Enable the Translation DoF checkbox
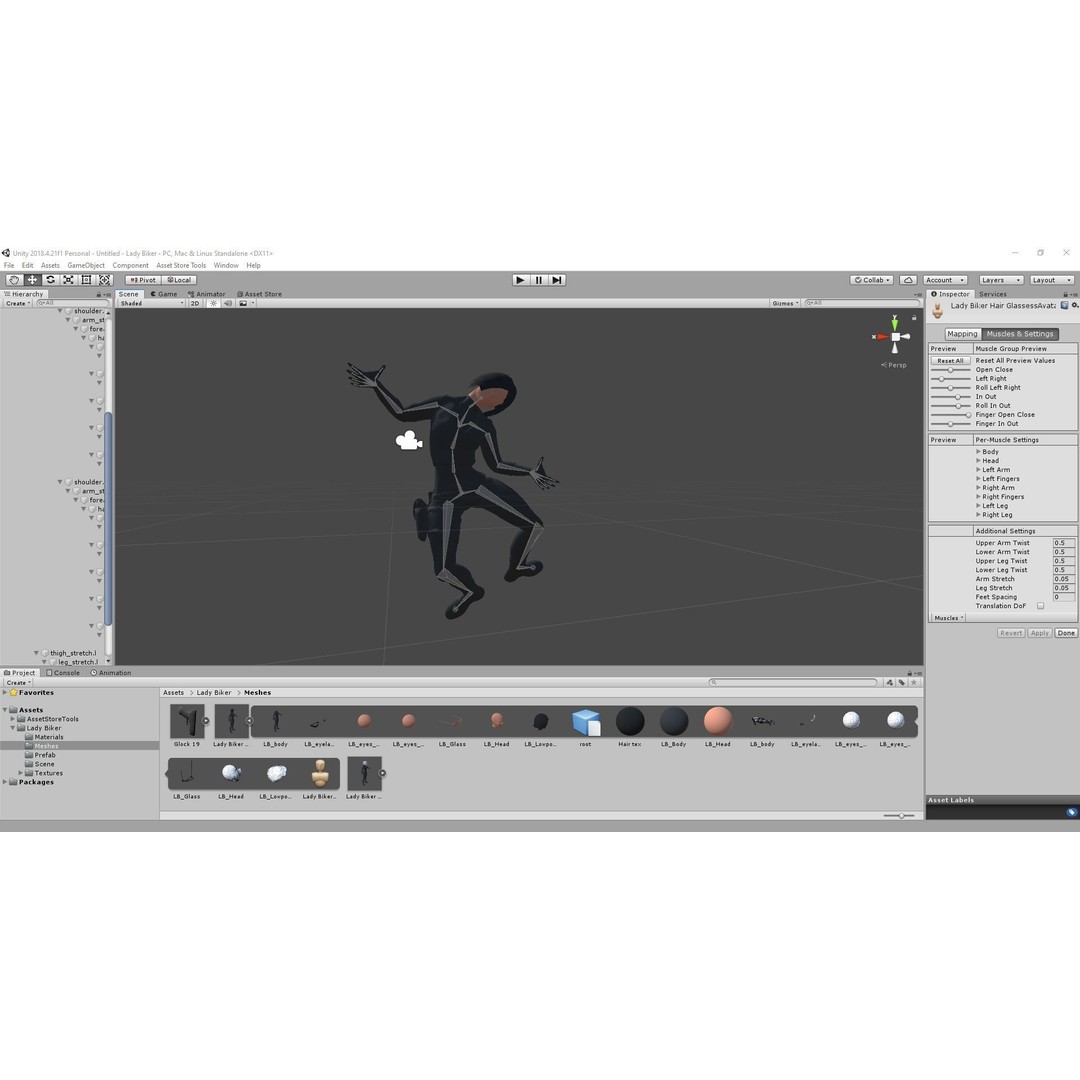1080x1080 pixels. pyautogui.click(x=1041, y=606)
